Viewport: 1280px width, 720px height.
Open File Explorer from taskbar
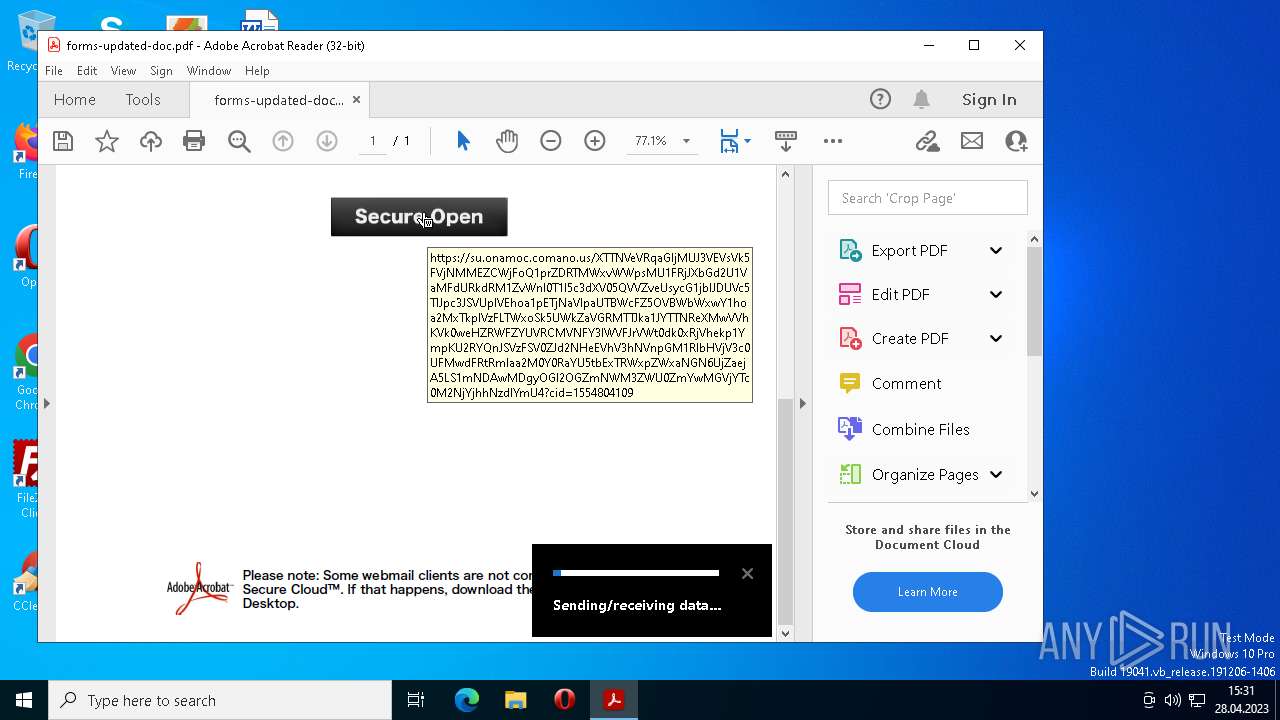coord(515,700)
